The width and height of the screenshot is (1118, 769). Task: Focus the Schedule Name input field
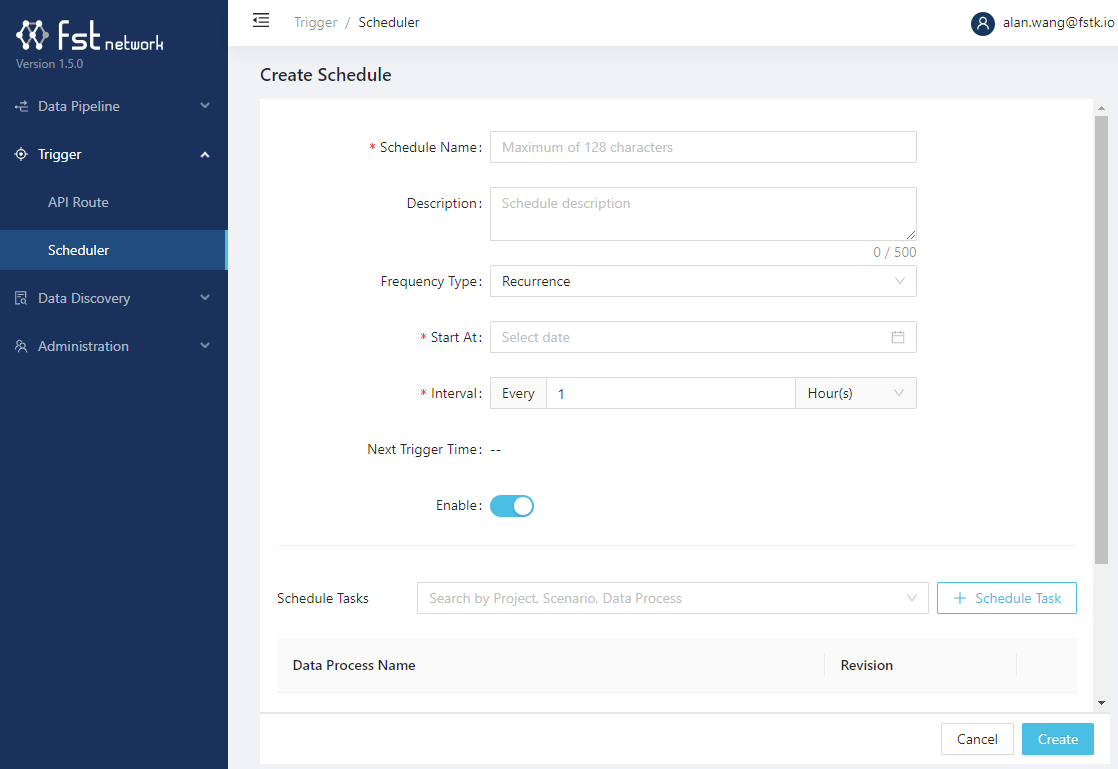pyautogui.click(x=702, y=148)
